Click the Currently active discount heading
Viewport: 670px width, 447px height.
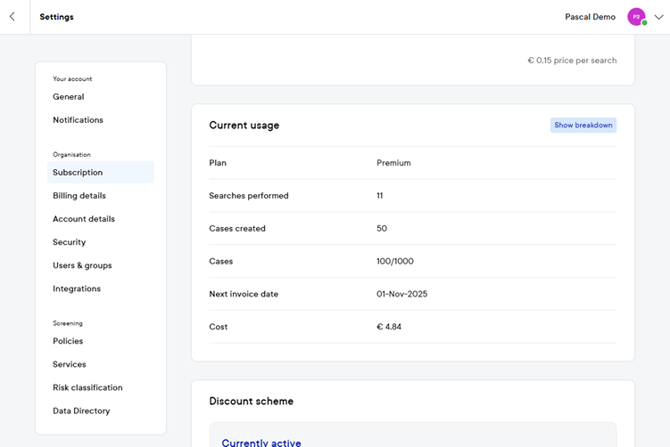click(x=261, y=442)
